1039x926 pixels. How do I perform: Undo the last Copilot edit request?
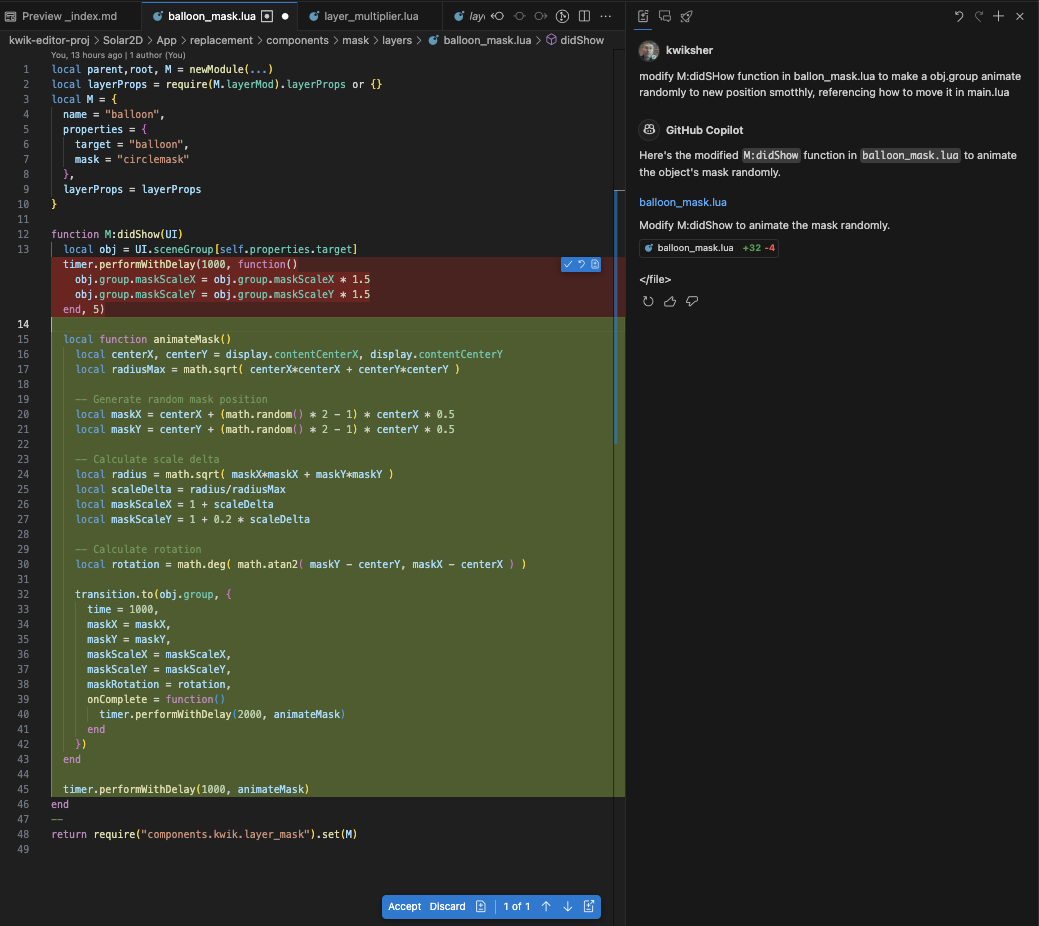958,16
